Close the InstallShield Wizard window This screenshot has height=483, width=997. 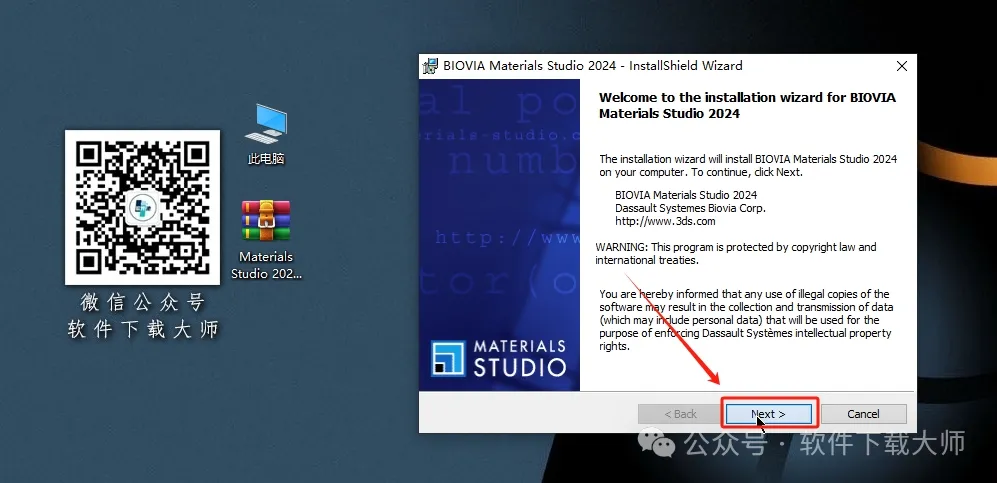pos(902,66)
